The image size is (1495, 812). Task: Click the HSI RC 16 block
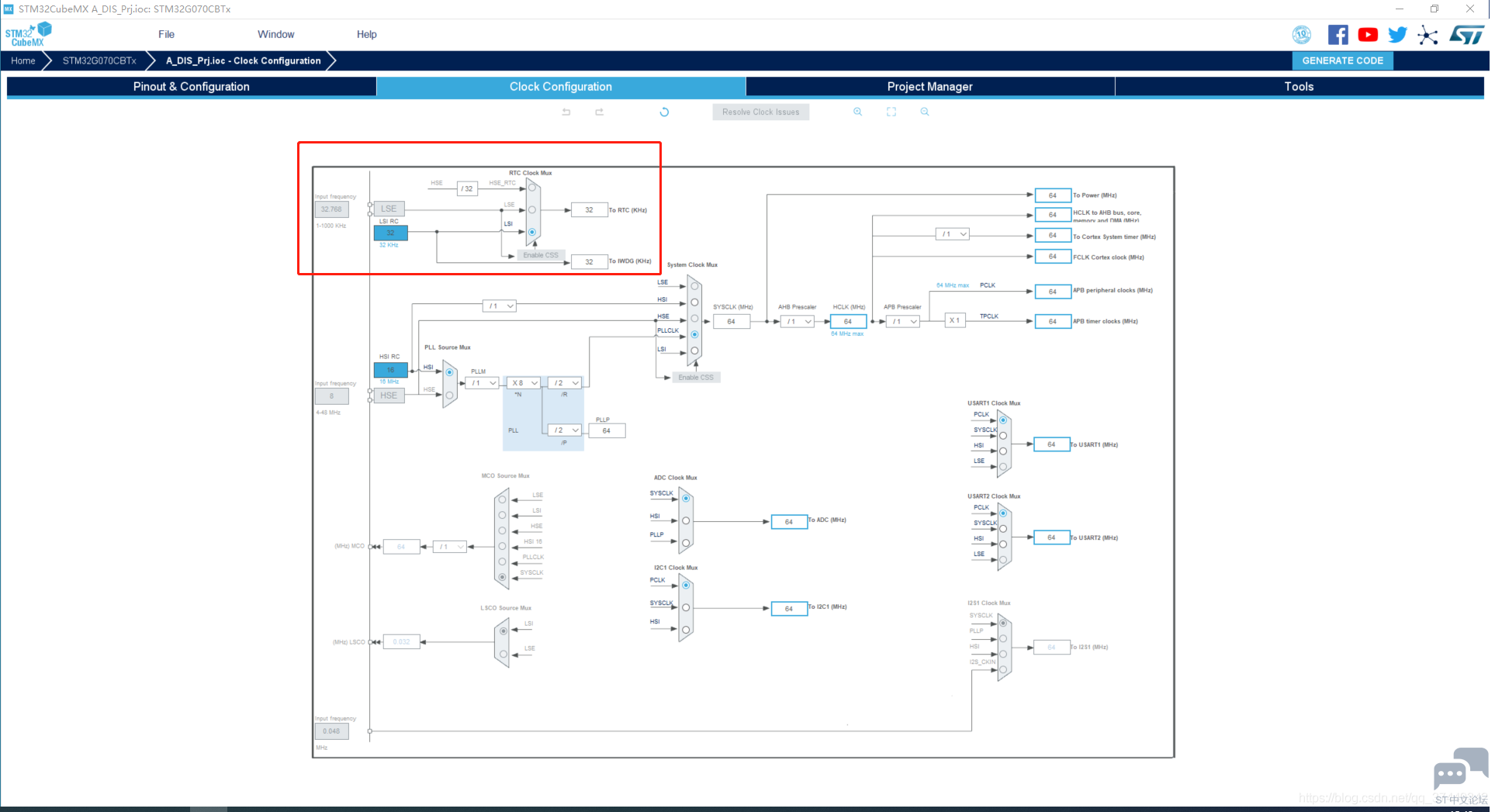coord(390,370)
